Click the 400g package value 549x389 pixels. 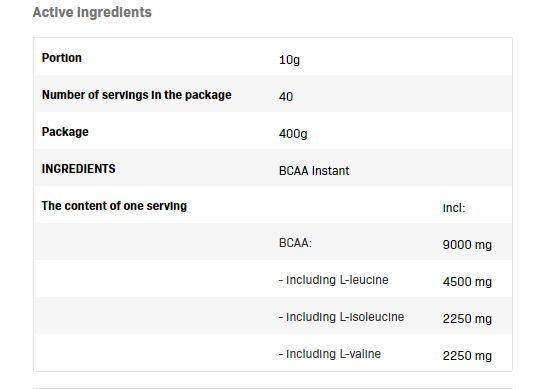click(x=293, y=134)
